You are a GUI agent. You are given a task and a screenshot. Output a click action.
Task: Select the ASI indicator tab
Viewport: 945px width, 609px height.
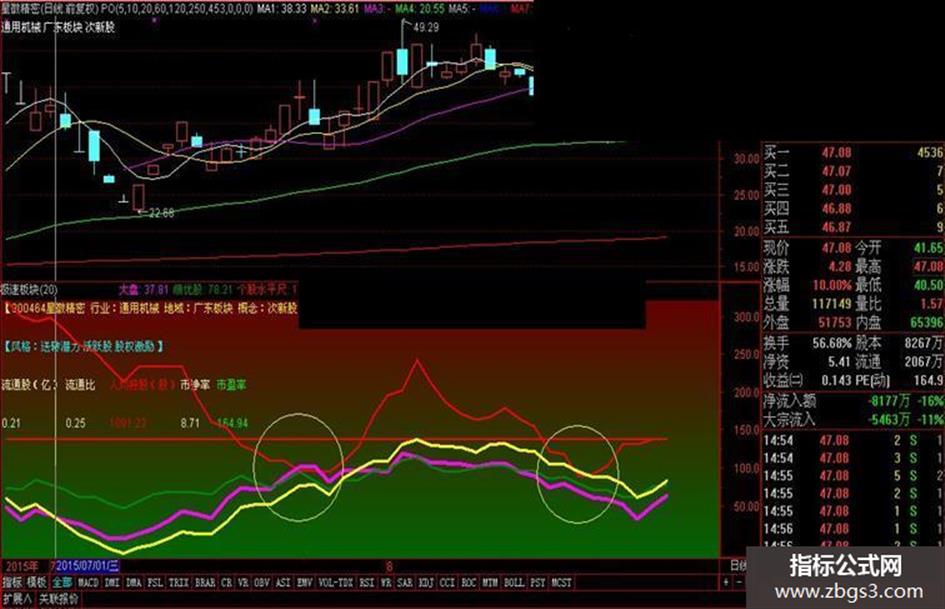[x=283, y=582]
